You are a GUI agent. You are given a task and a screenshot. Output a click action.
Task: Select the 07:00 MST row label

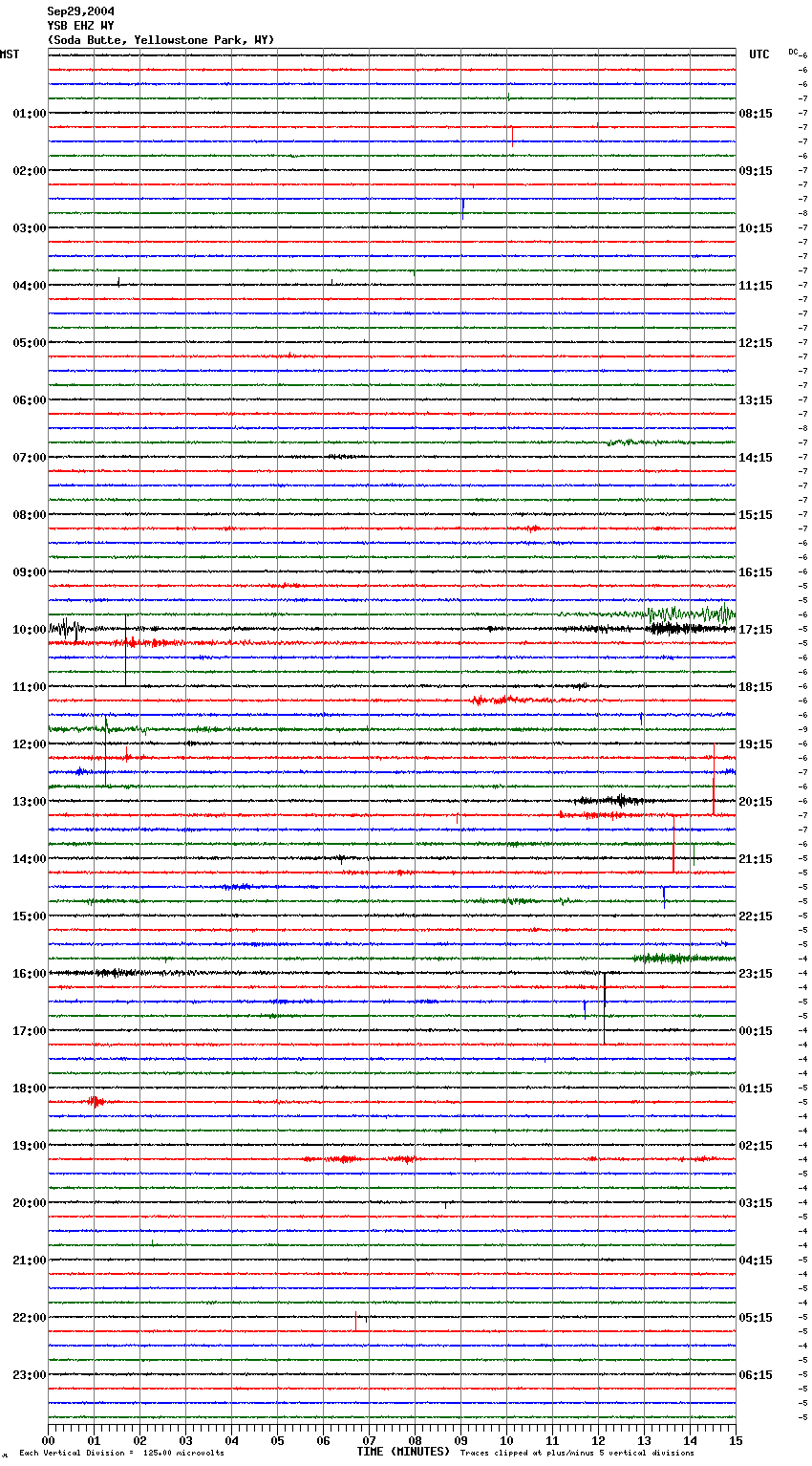[30, 458]
